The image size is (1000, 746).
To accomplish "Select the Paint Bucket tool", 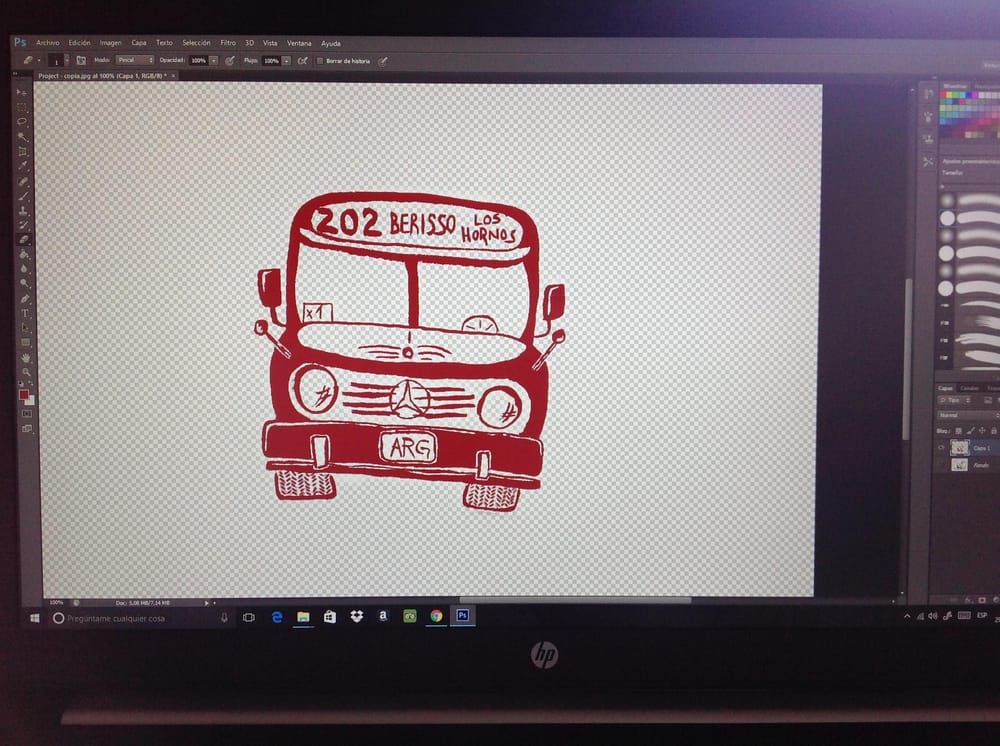I will click(24, 254).
